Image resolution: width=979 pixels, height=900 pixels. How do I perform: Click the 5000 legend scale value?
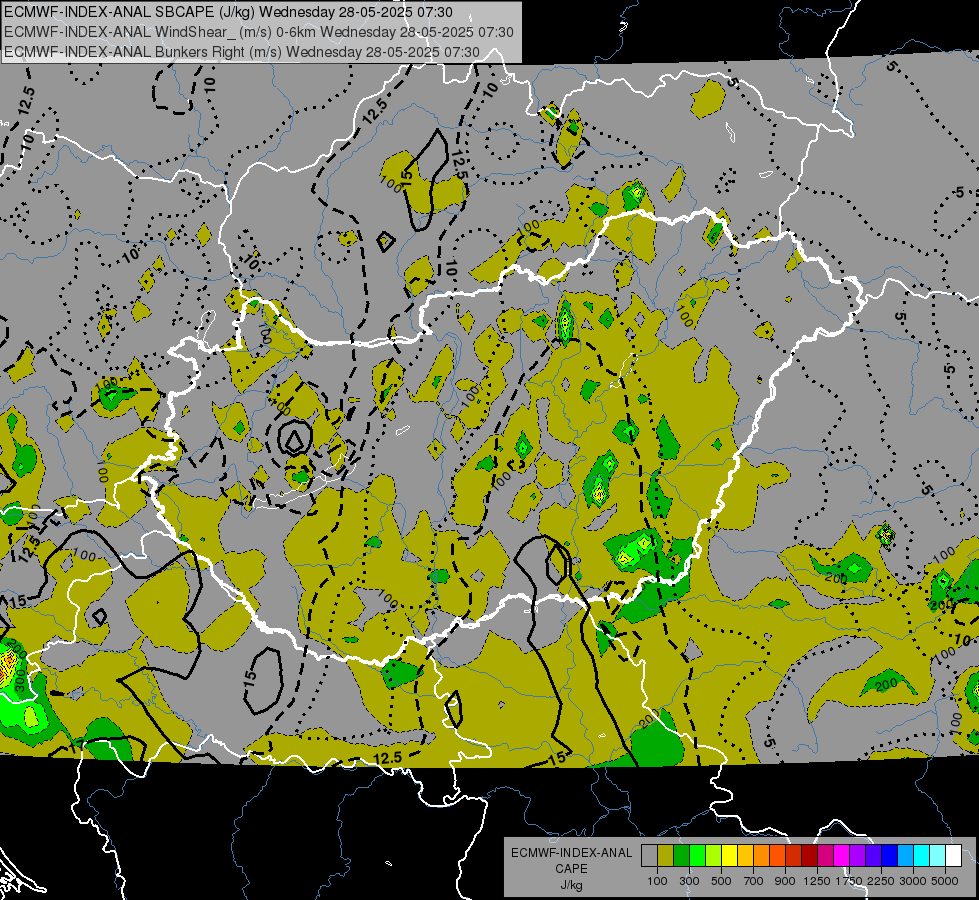[x=945, y=881]
